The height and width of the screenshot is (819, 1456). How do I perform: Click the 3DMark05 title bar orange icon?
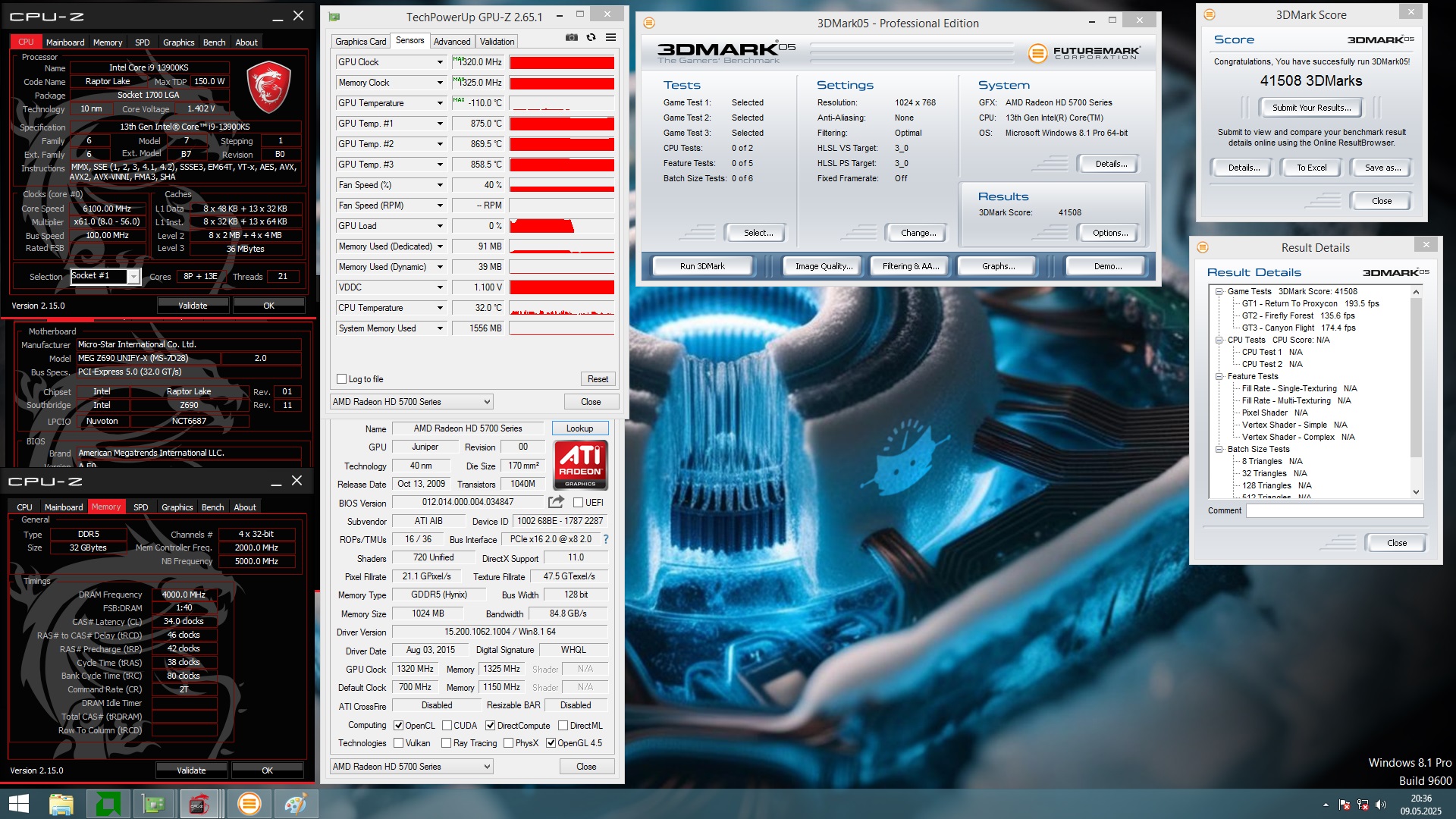tap(649, 23)
